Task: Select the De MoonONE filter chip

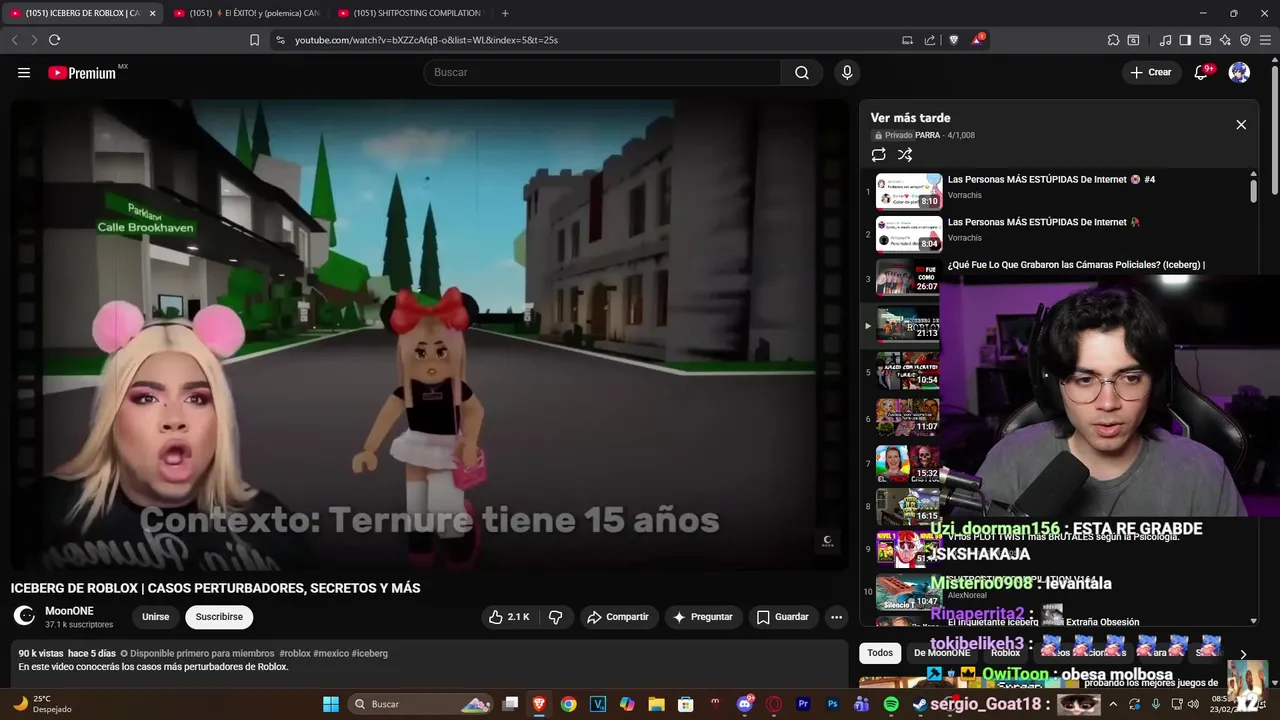Action: pyautogui.click(x=942, y=653)
